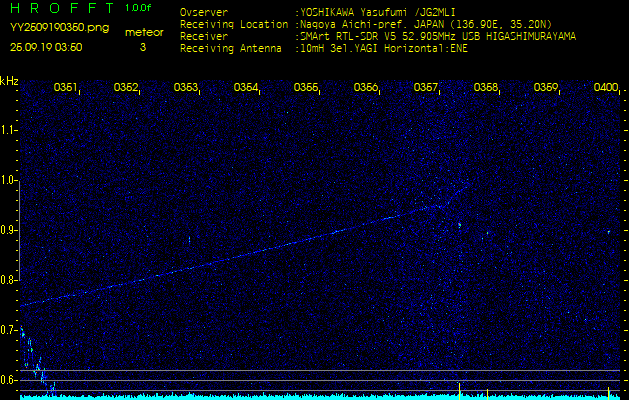Click the 0351 time marker

coord(66,88)
